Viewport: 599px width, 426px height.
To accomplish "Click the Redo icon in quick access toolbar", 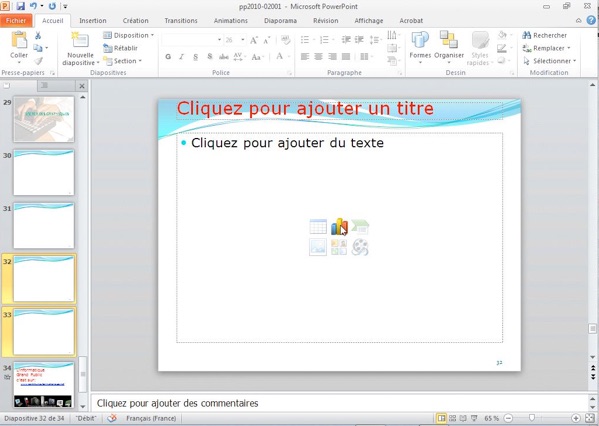I will (x=52, y=6).
